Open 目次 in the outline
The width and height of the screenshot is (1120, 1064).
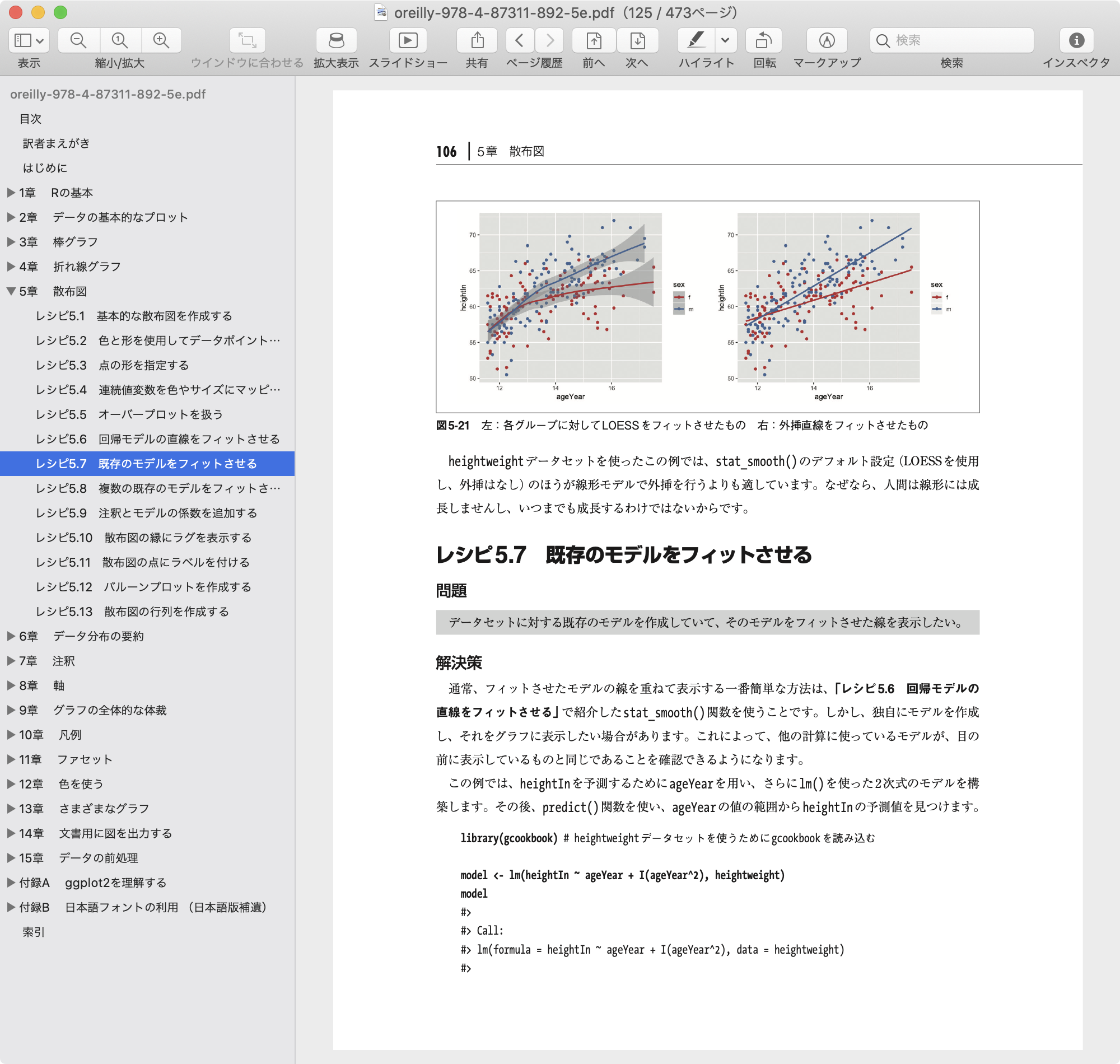31,119
